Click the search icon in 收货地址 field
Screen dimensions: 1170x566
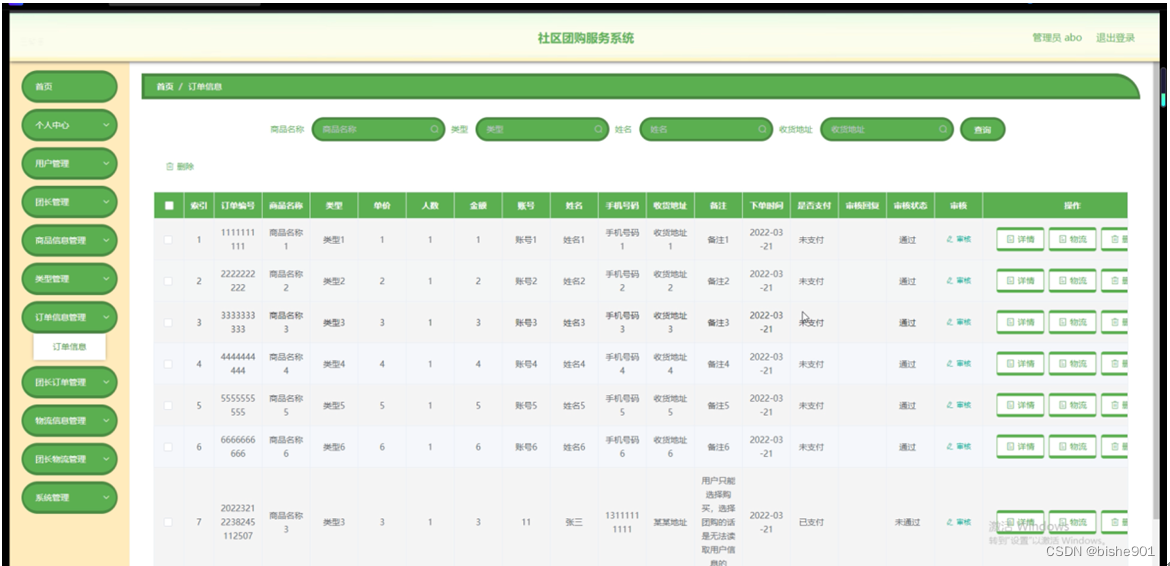pyautogui.click(x=943, y=129)
